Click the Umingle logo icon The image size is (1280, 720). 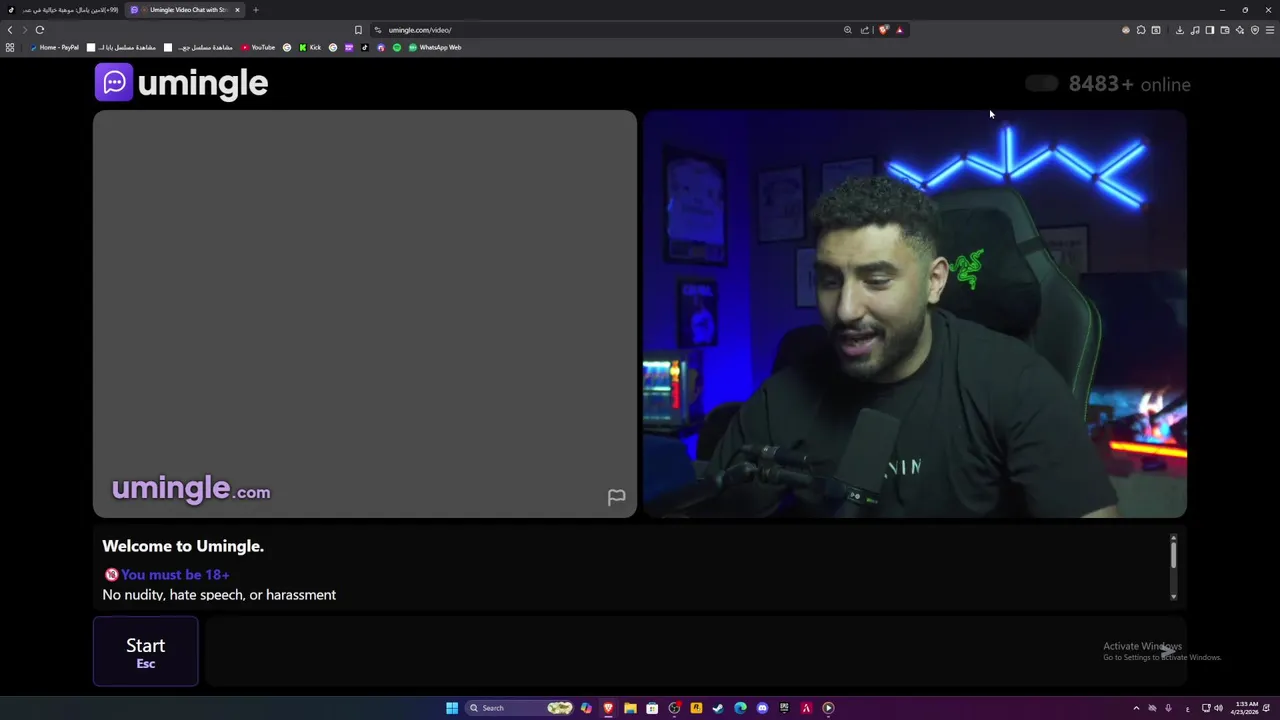[114, 82]
